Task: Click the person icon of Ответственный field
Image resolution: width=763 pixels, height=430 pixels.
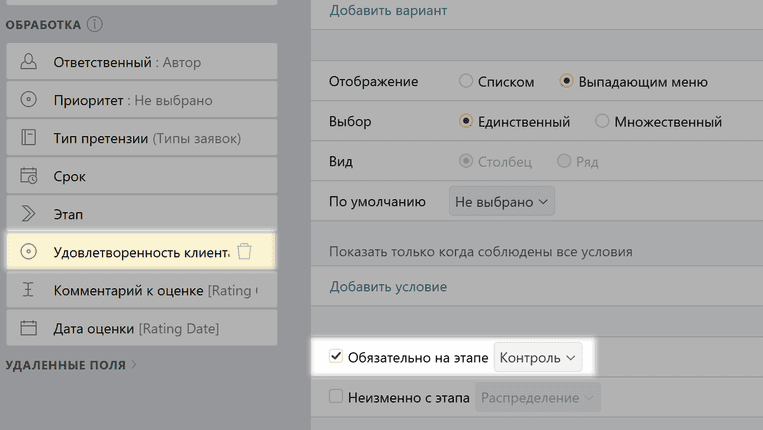Action: click(29, 62)
